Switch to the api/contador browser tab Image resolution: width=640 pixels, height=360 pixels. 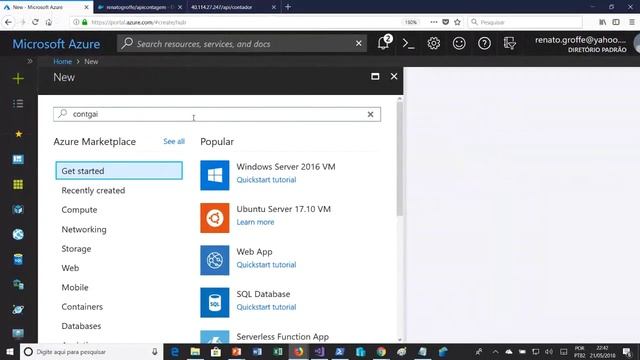click(x=233, y=7)
